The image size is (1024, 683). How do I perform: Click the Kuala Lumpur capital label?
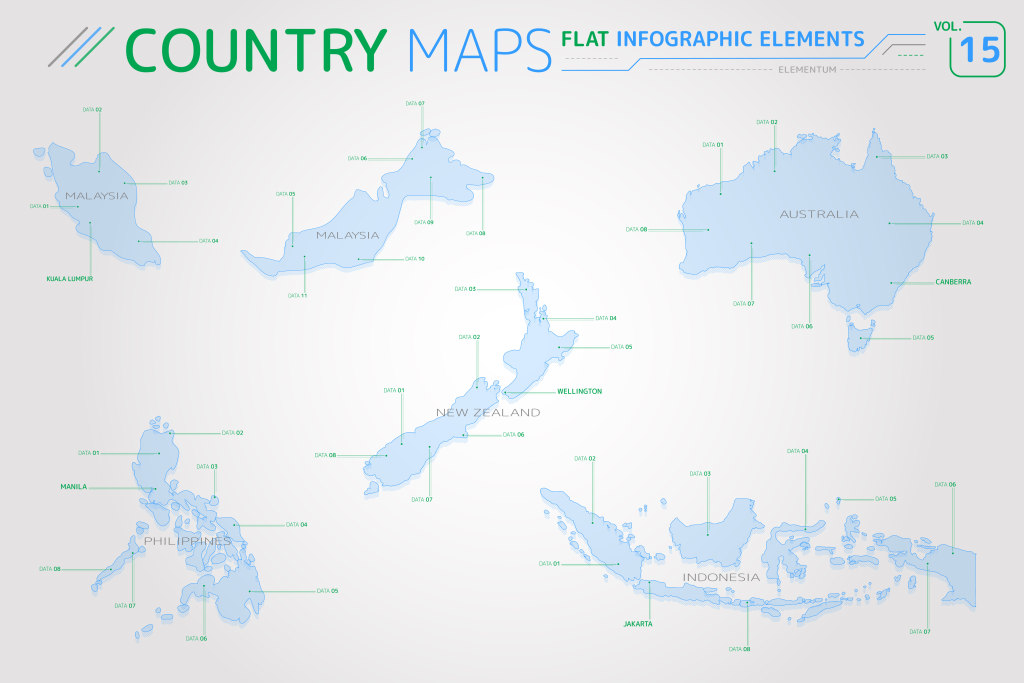point(69,278)
